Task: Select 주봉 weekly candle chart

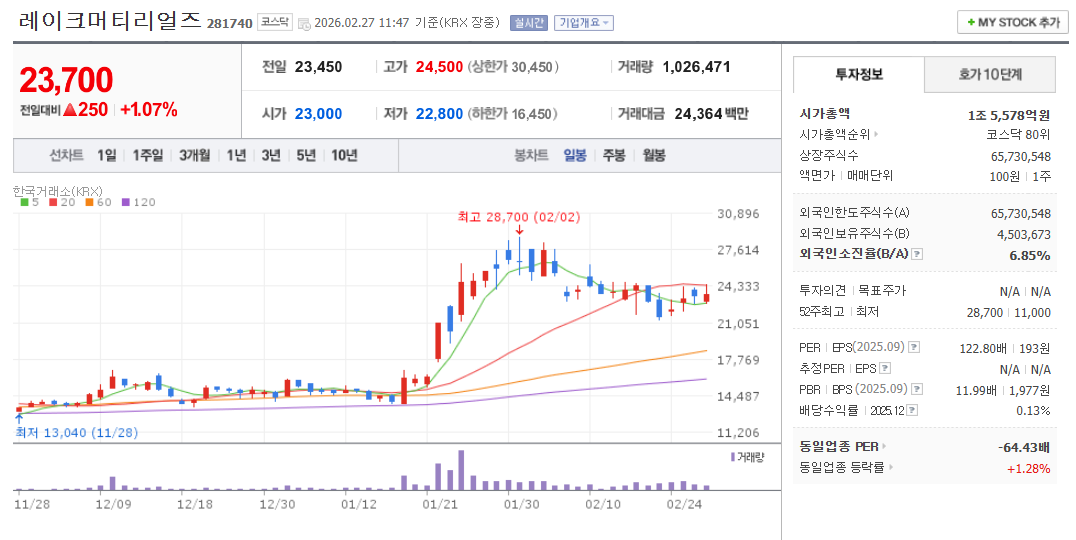Action: tap(614, 156)
